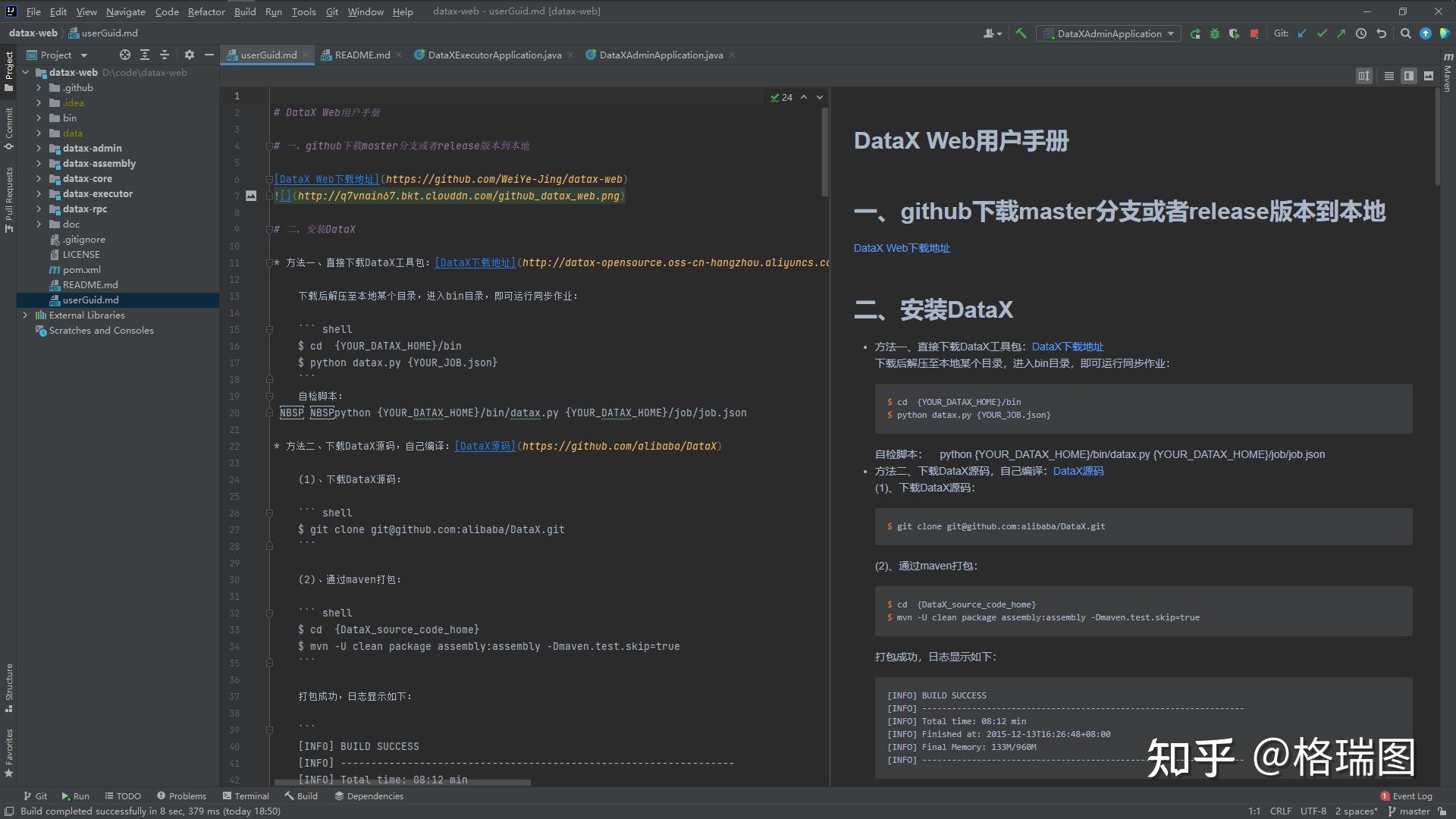Select pom.xml in the project tree
Screen dimensions: 1456x819
click(x=81, y=270)
